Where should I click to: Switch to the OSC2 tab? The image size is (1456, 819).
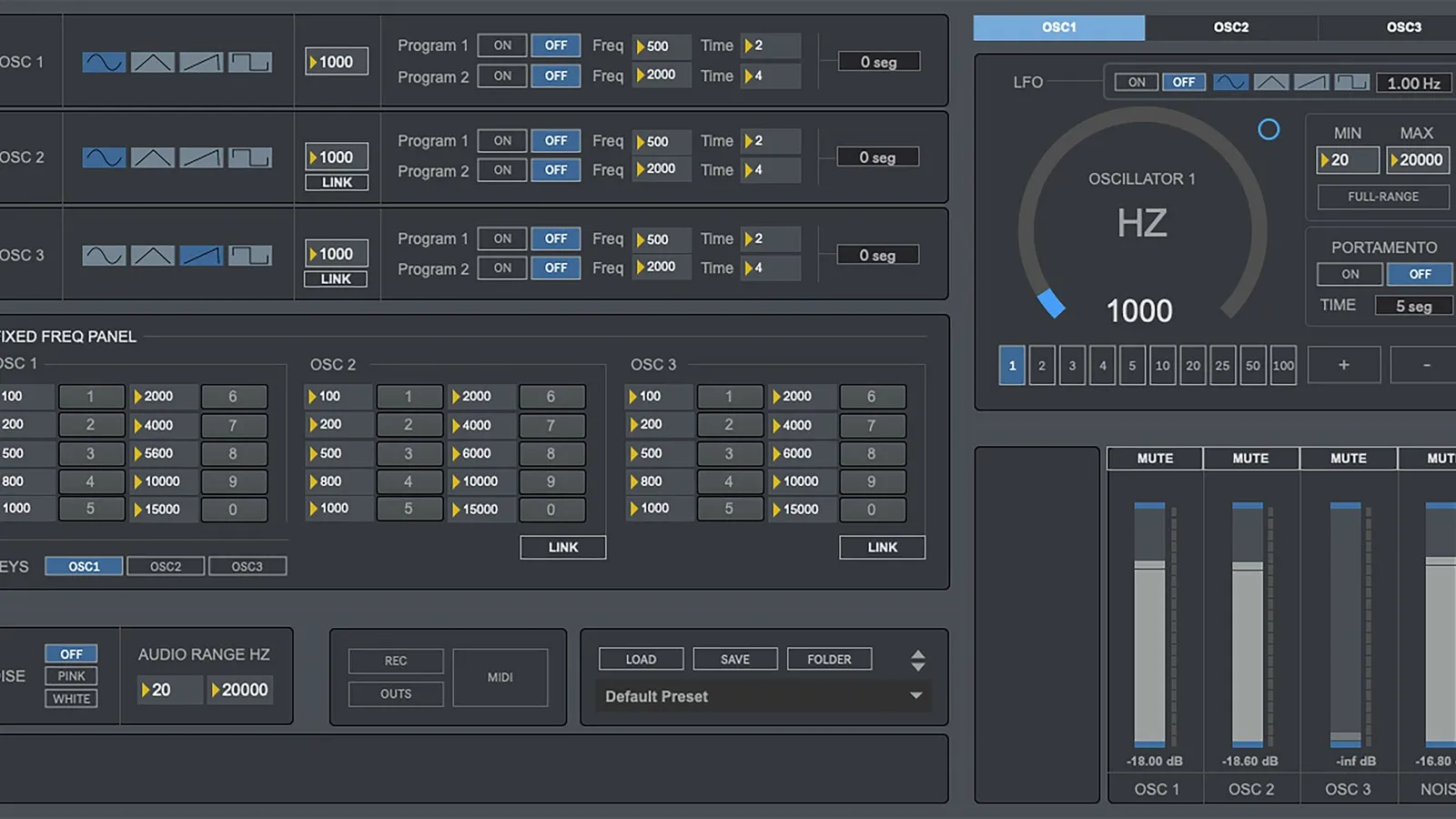(x=1231, y=27)
